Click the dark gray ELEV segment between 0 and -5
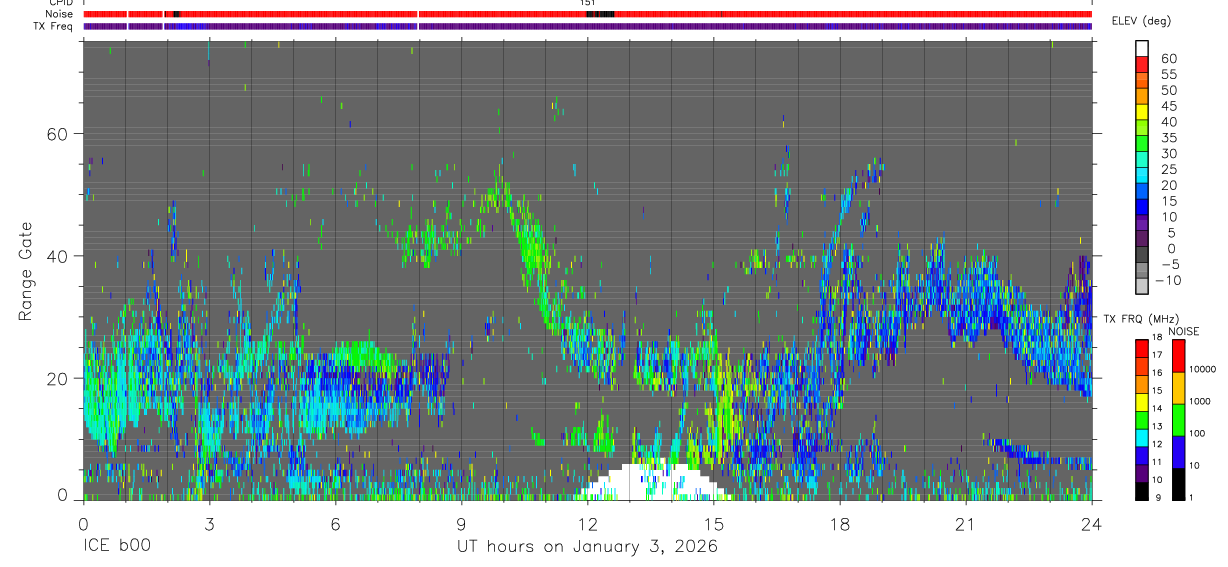 1142,256
